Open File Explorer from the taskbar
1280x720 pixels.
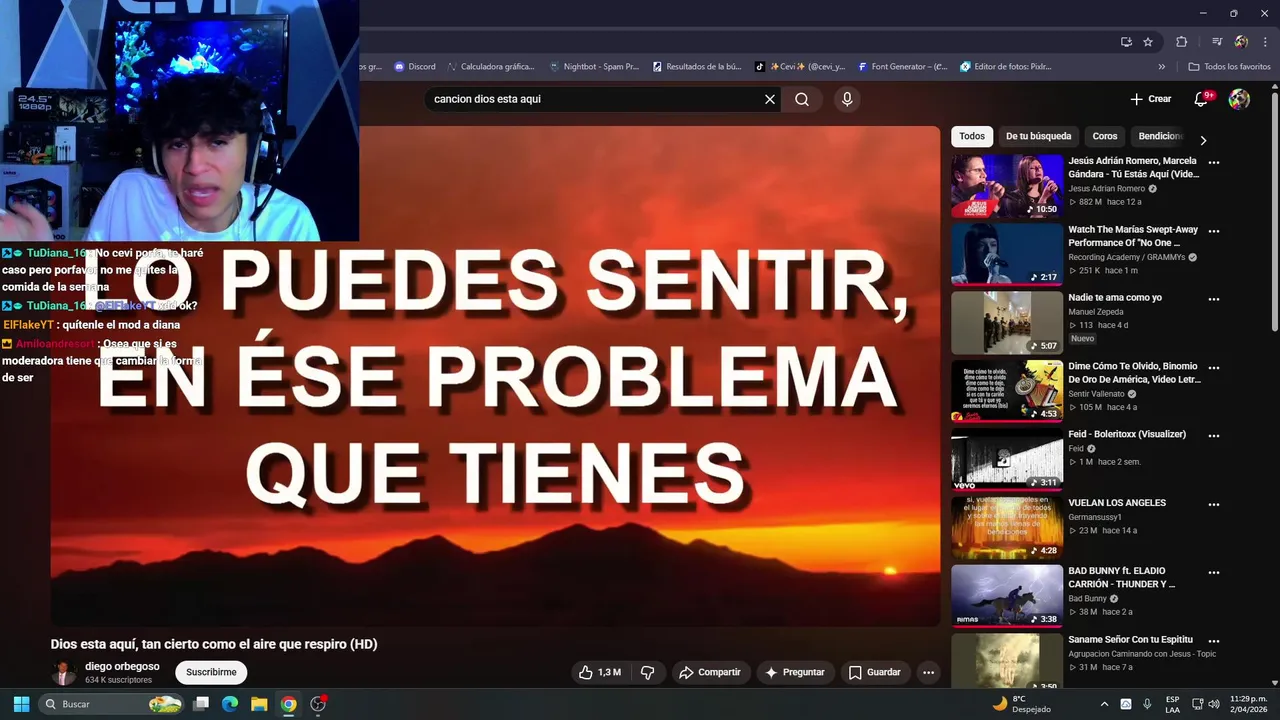(x=259, y=704)
